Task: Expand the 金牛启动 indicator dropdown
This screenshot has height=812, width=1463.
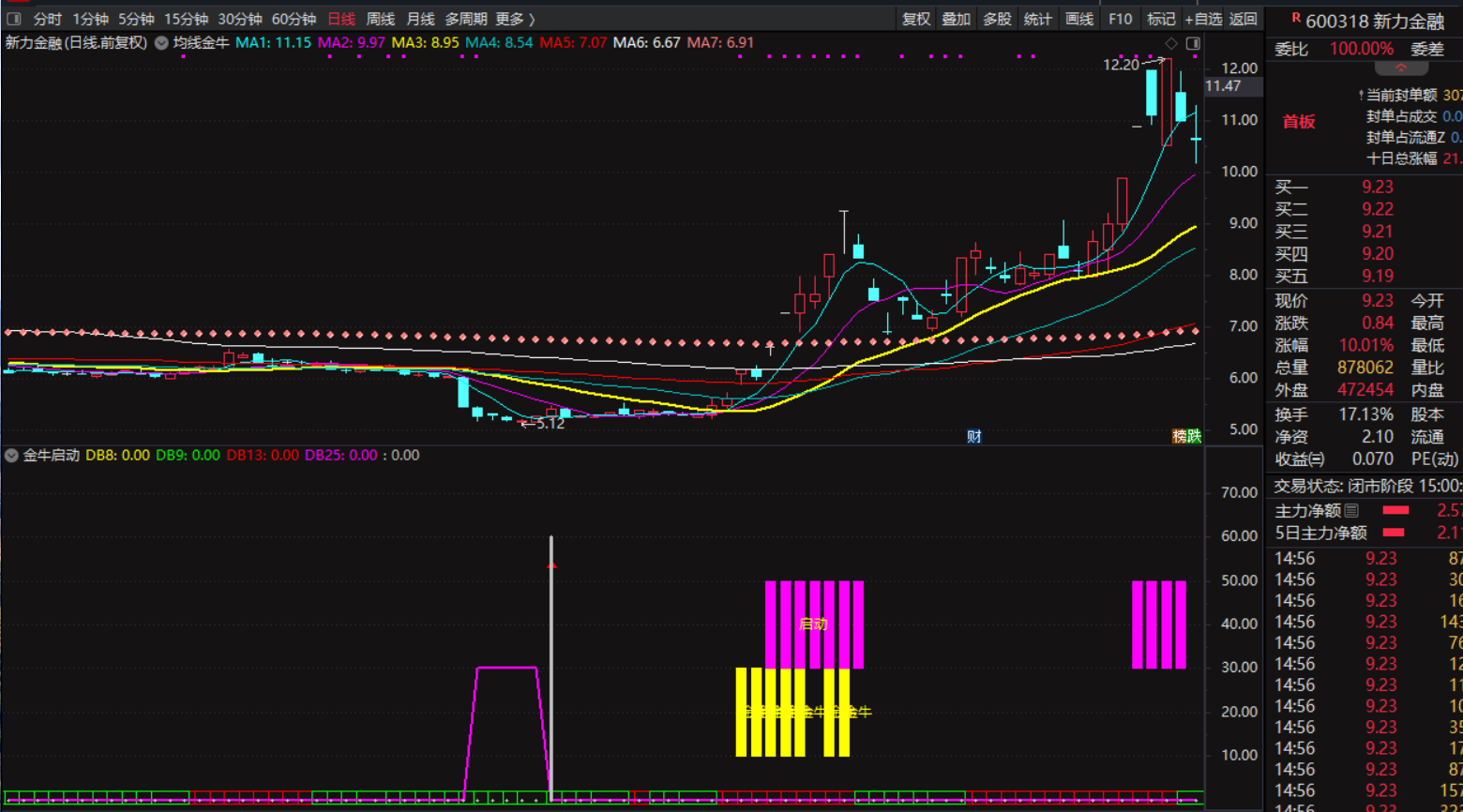Action: [x=11, y=456]
